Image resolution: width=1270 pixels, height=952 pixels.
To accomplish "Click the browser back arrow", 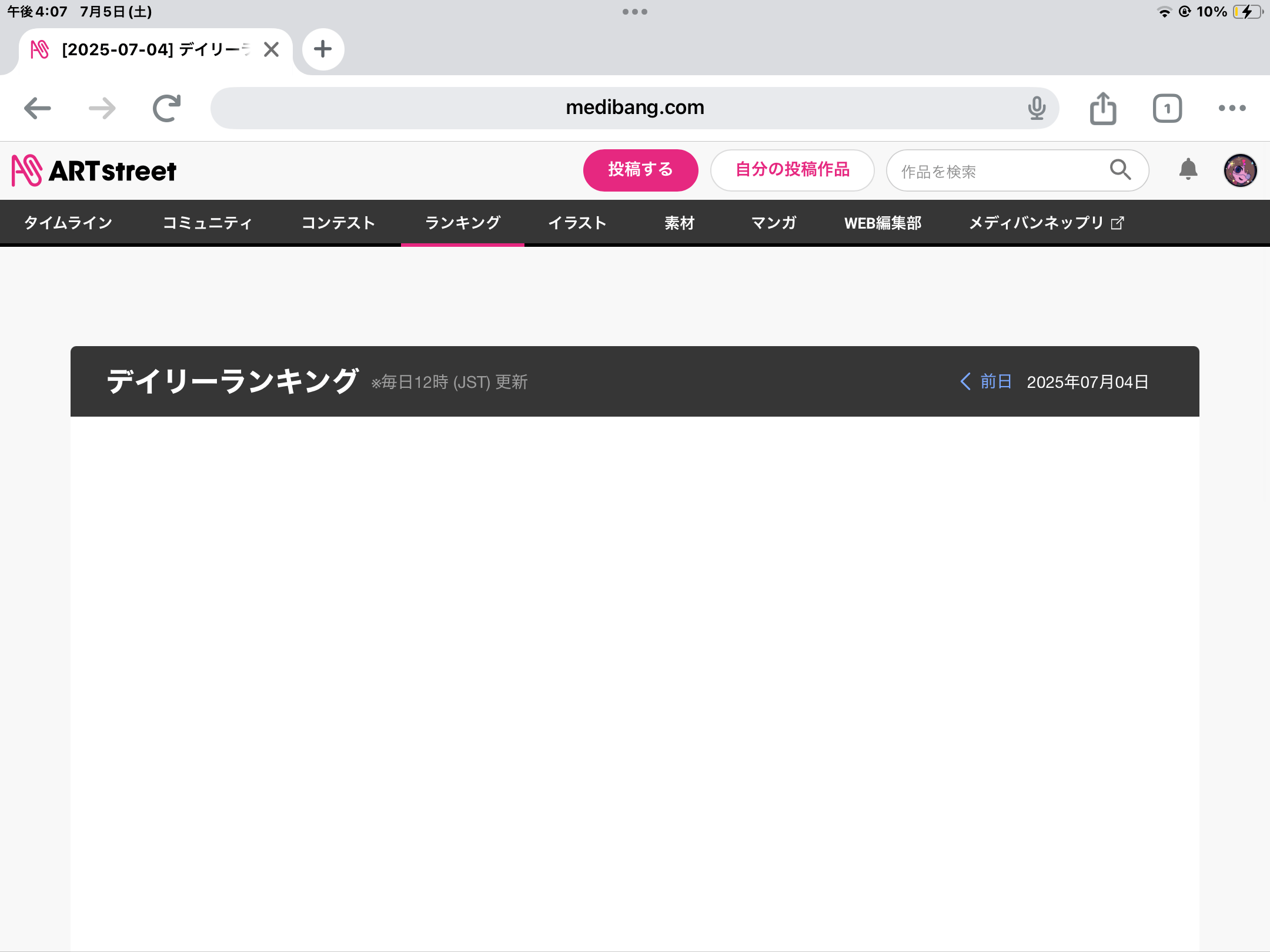I will pos(38,108).
